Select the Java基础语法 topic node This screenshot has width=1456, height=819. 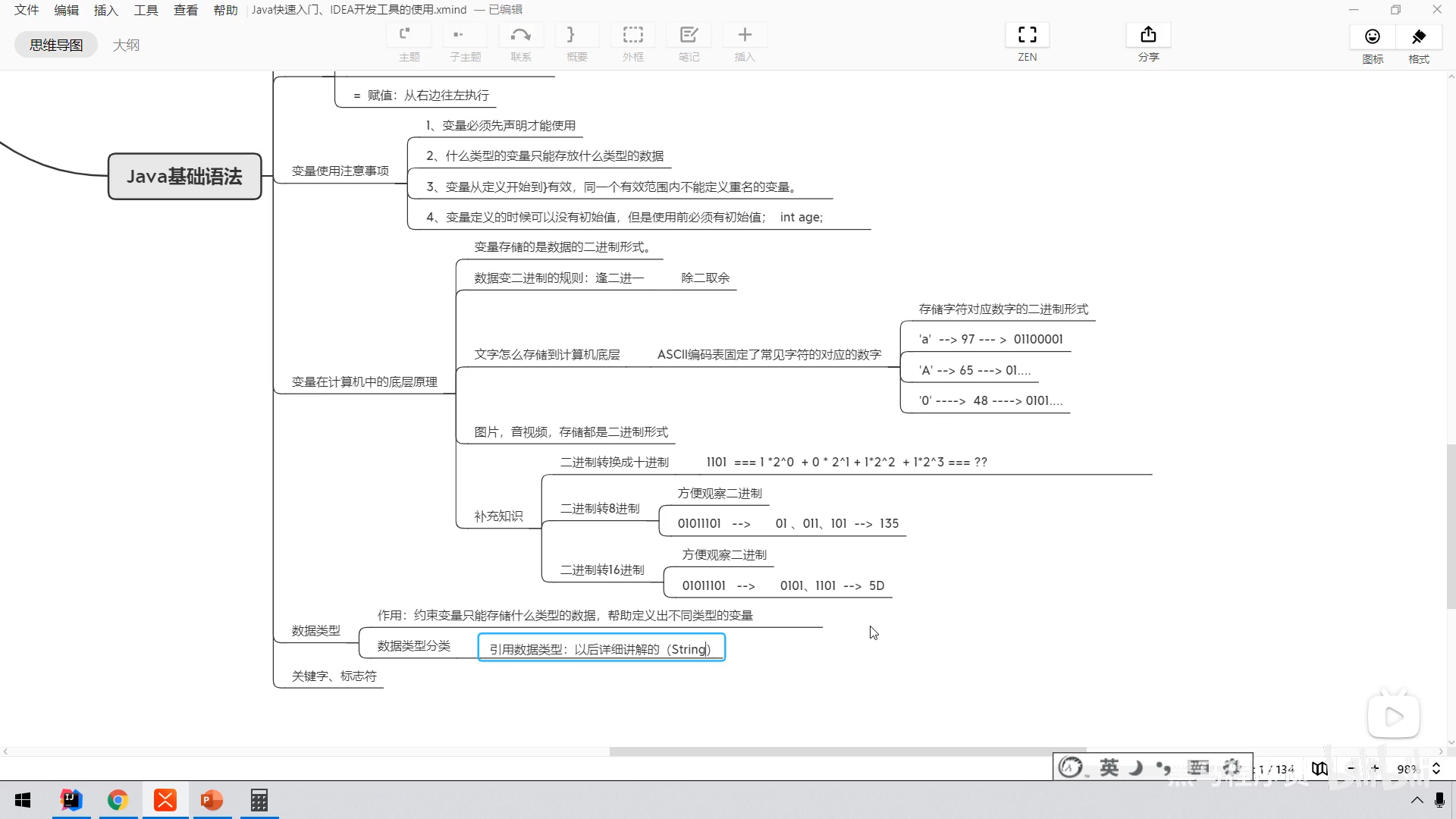[x=184, y=177]
